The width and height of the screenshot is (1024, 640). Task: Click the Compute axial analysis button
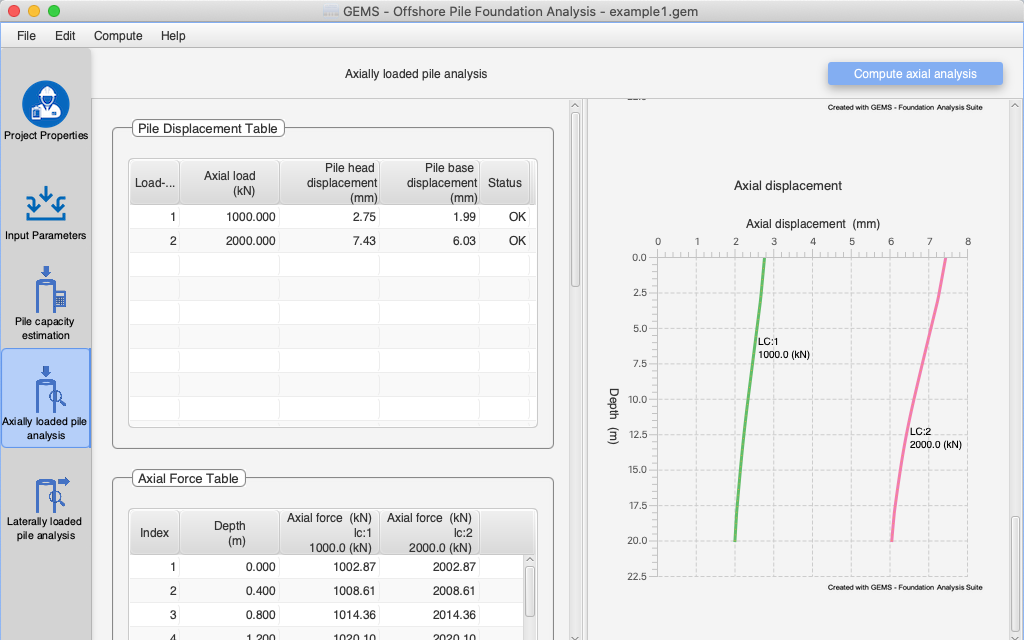tap(914, 74)
